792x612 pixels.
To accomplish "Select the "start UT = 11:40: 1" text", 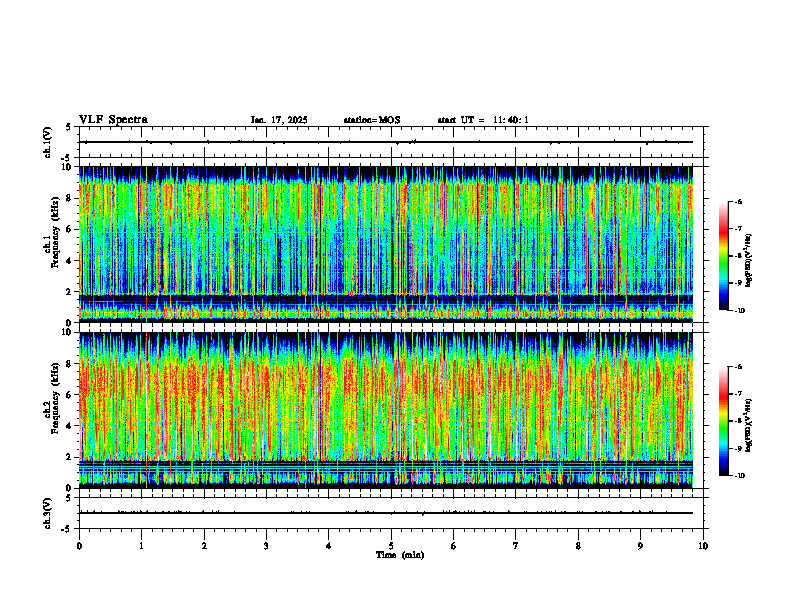I will tap(483, 120).
